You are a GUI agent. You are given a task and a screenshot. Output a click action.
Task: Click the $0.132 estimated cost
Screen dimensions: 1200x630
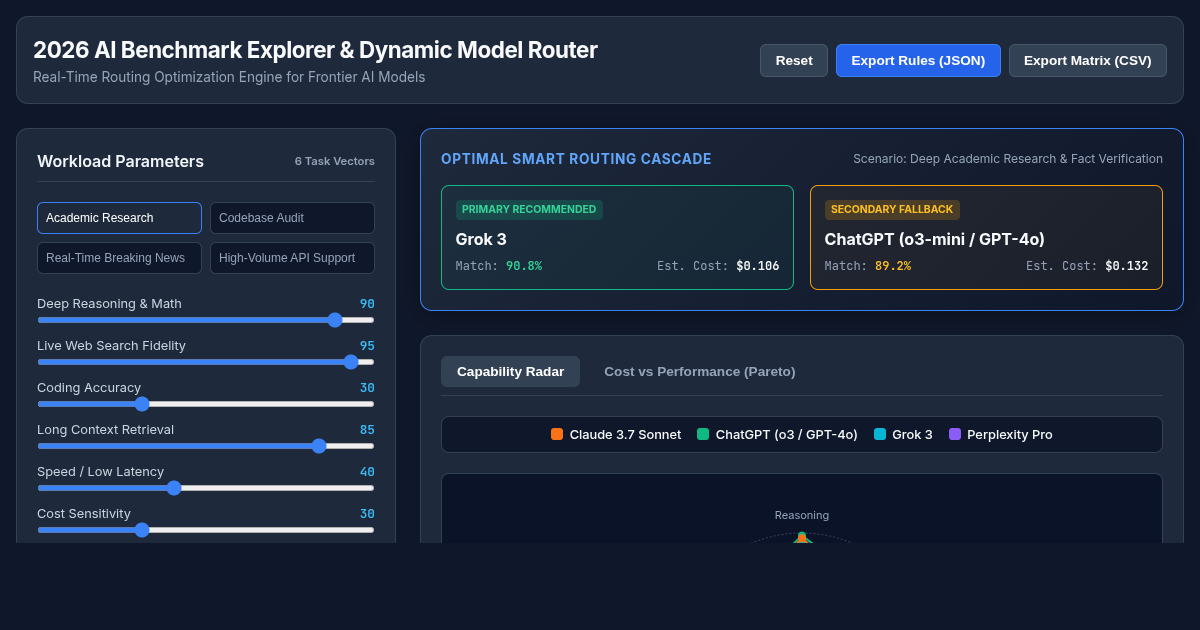pyautogui.click(x=1127, y=266)
